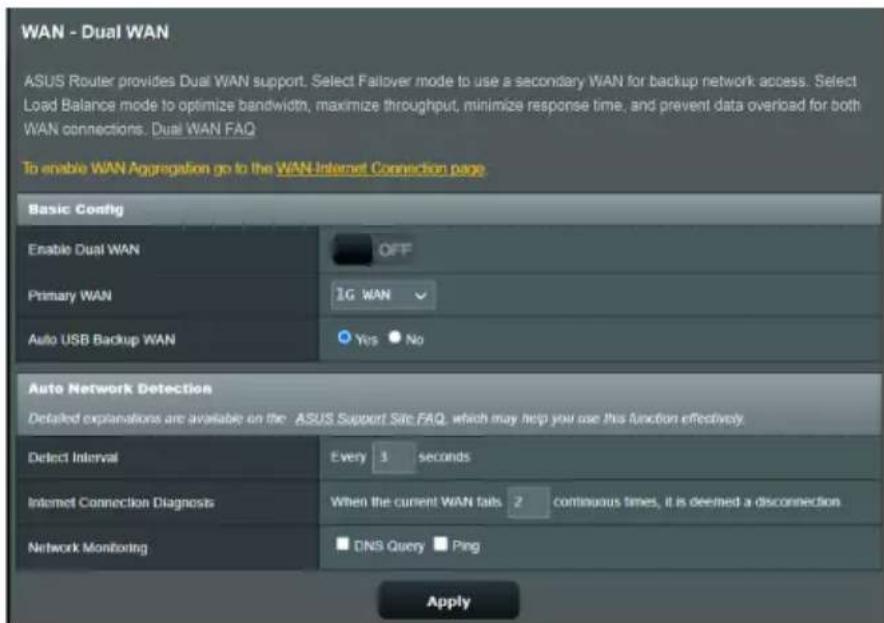Click the Network Monitoring label
884x623 pixels.
click(x=87, y=547)
